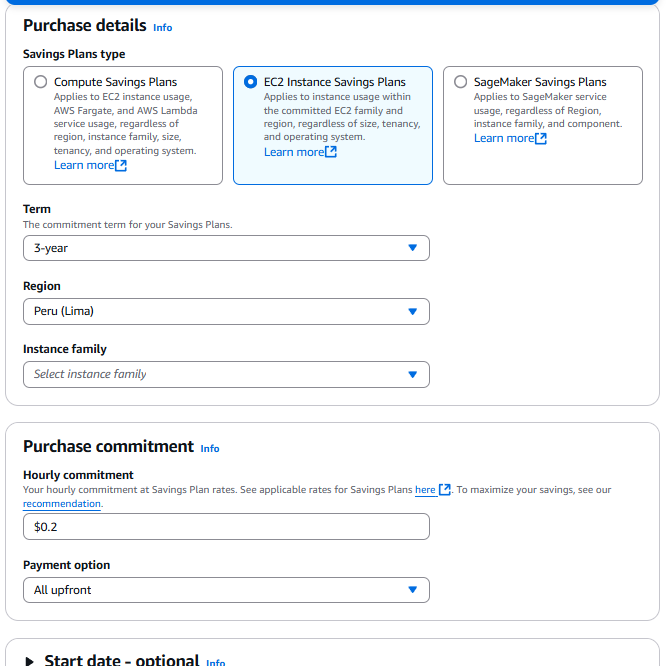Expand the Start date - optional section
The height and width of the screenshot is (666, 668).
(x=30, y=661)
